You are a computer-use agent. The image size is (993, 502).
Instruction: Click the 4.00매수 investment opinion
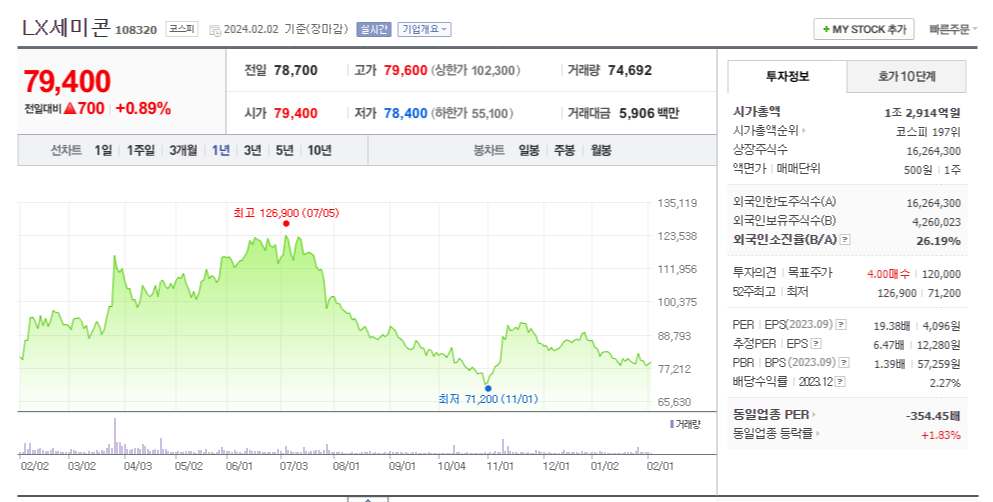[x=889, y=274]
